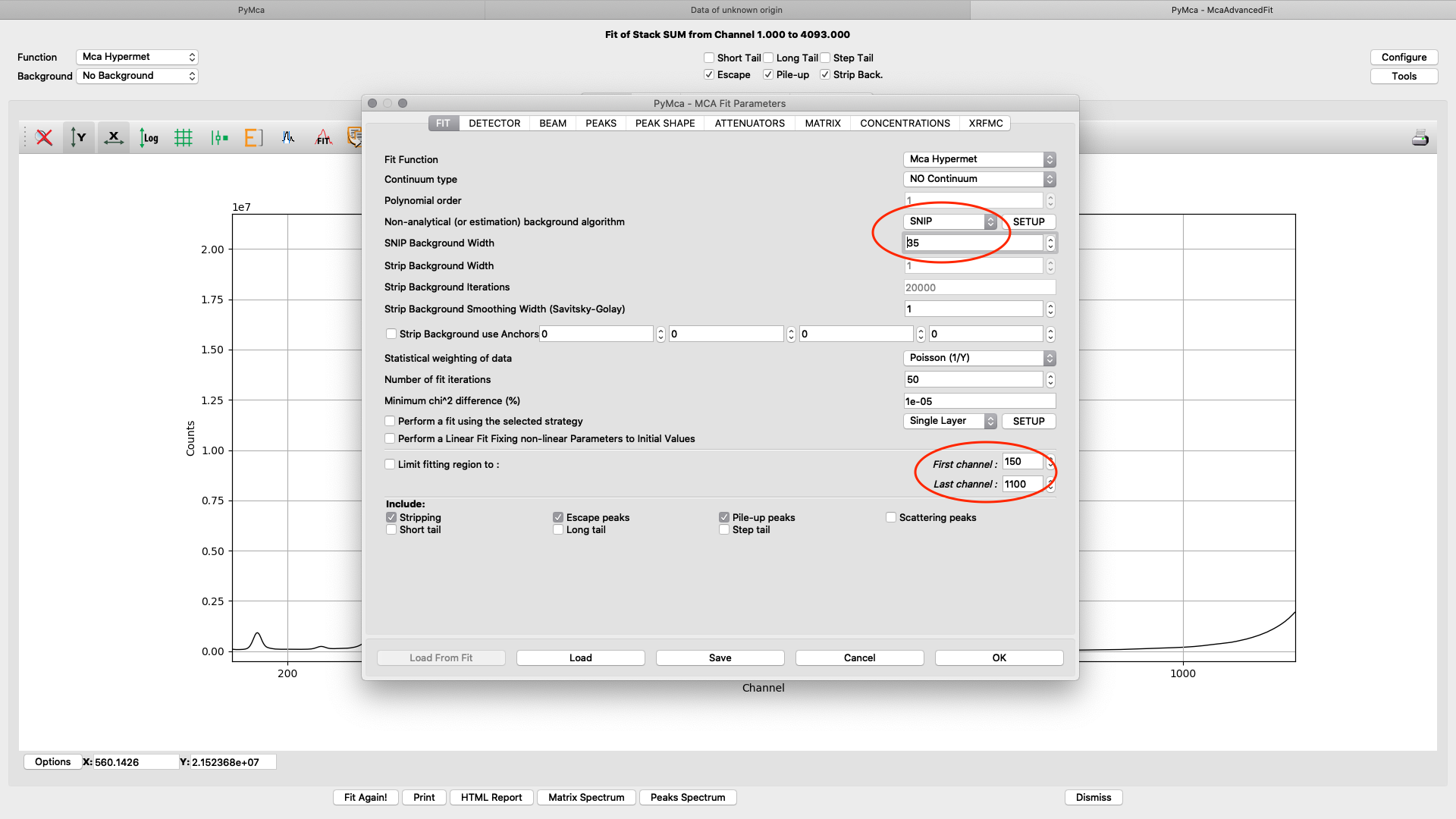Click the peak search icon

point(288,137)
